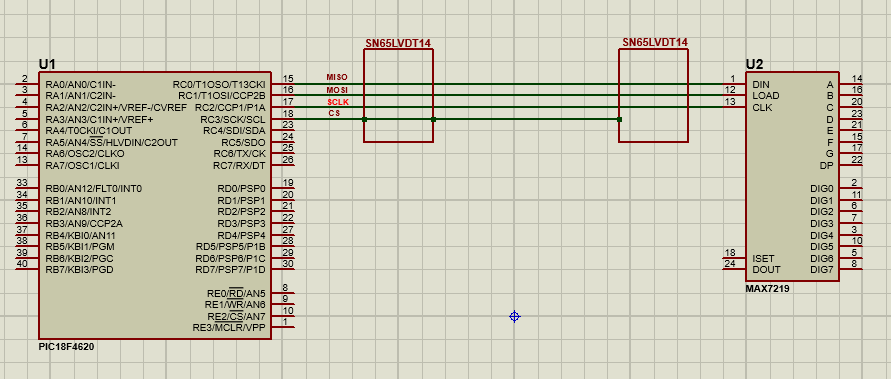Click the right SN65LVDT14 component box
This screenshot has height=382, width=891.
[653, 95]
